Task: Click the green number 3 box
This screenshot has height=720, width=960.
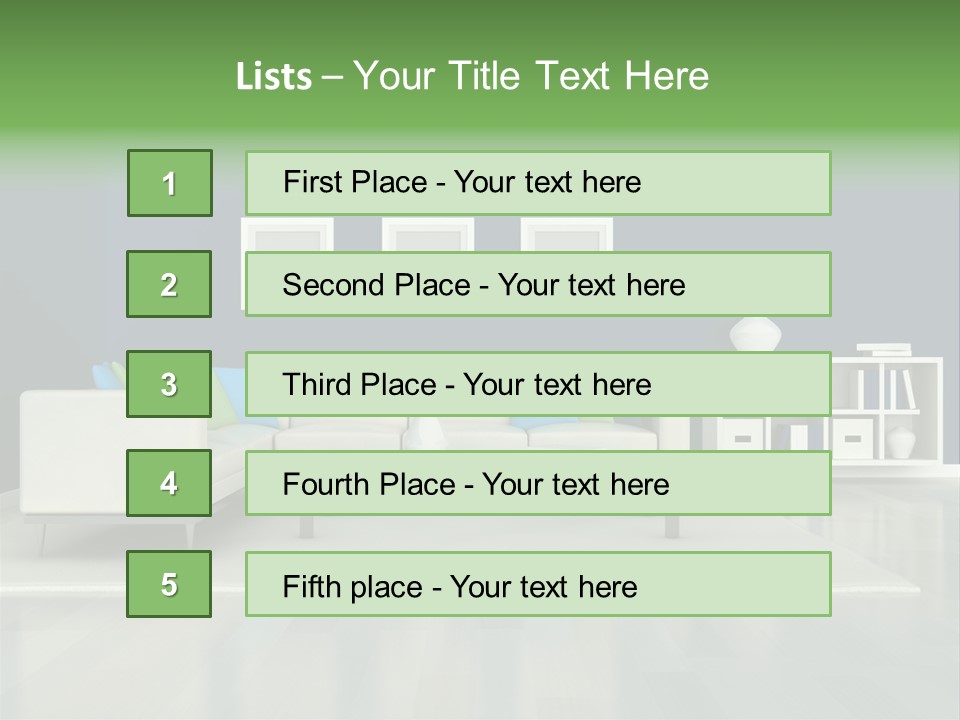Action: [169, 384]
